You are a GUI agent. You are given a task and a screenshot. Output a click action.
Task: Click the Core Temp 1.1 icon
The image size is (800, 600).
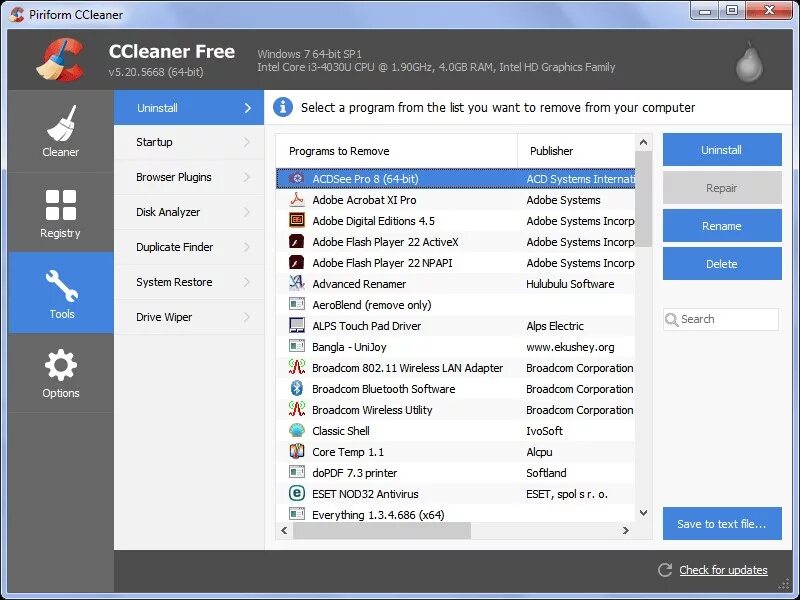click(x=296, y=451)
